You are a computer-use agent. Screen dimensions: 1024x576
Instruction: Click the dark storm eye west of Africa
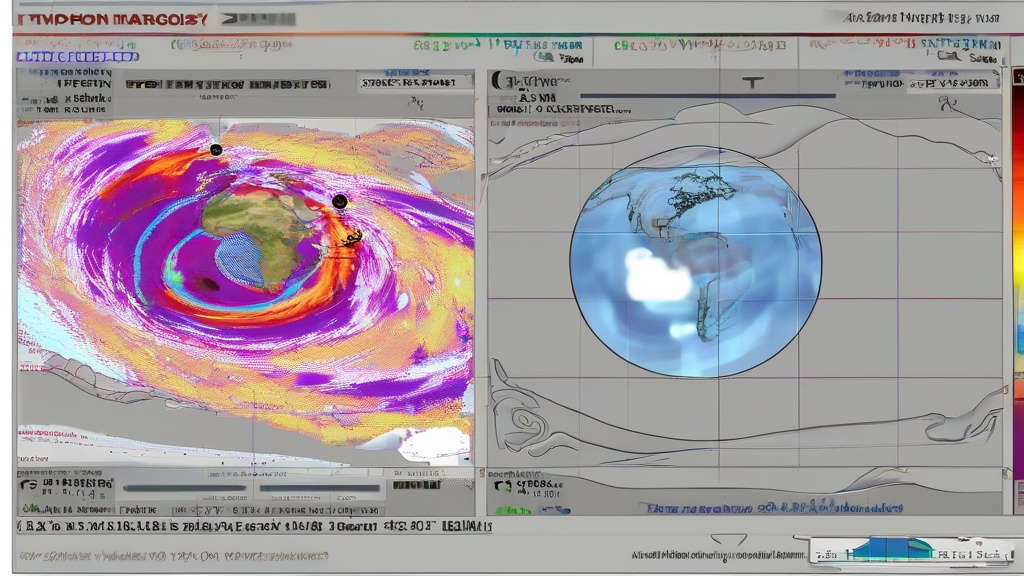click(207, 284)
